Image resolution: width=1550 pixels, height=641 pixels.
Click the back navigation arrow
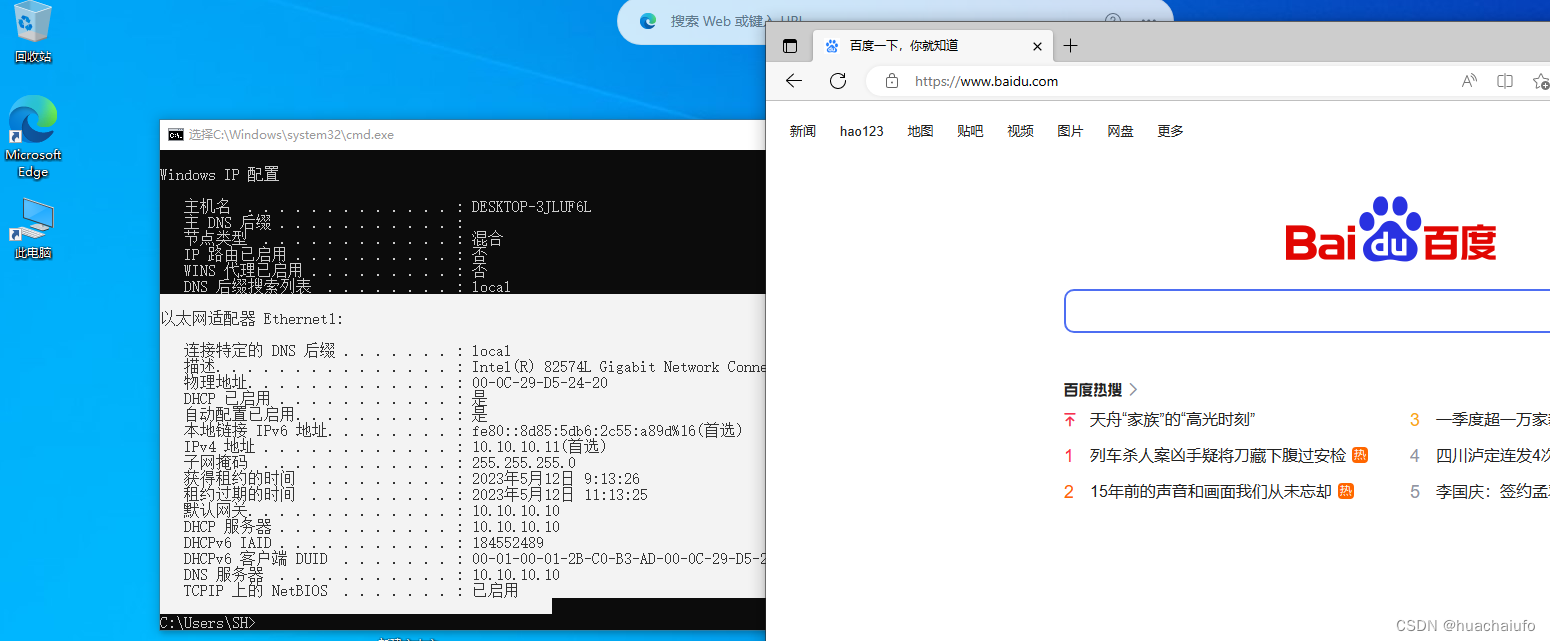coord(793,81)
